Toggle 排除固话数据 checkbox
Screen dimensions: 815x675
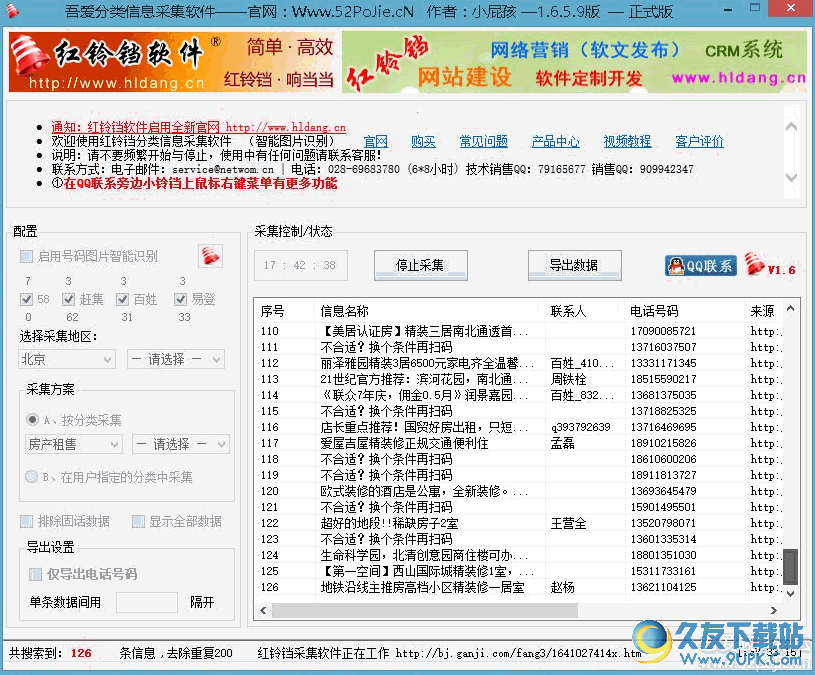pos(26,521)
